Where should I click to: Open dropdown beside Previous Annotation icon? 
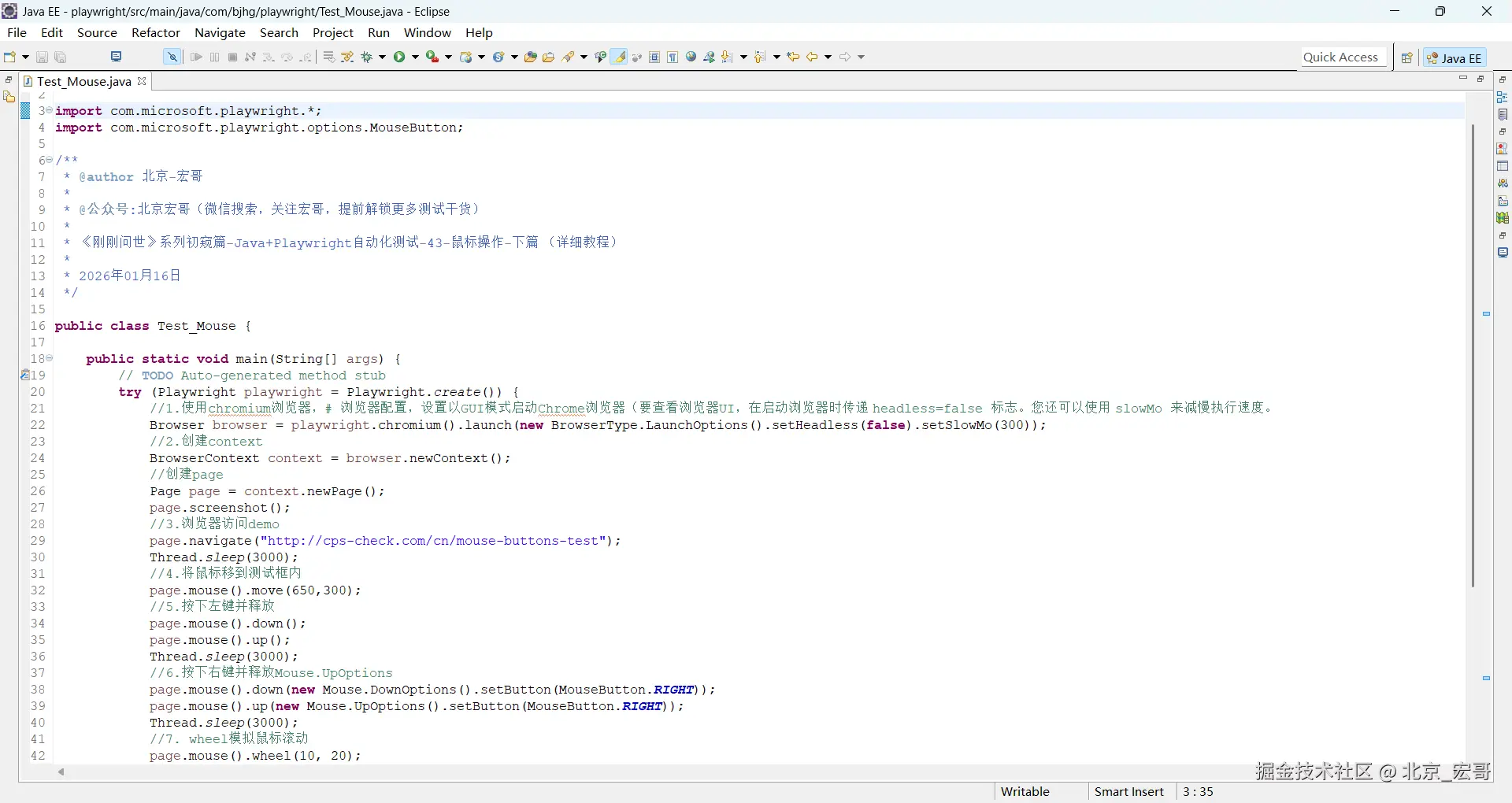[776, 57]
